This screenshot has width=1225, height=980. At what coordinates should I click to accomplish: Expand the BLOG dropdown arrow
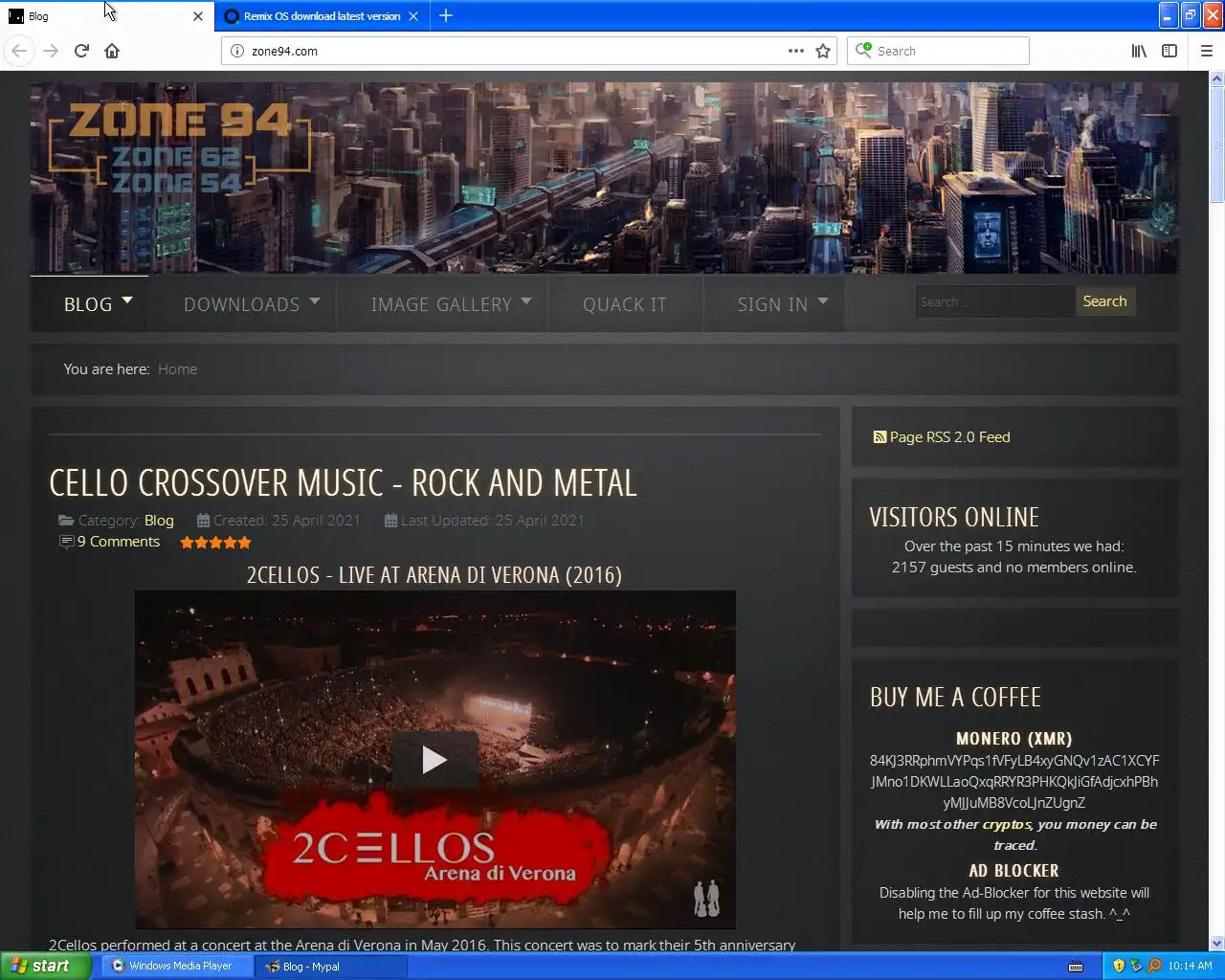(x=127, y=301)
